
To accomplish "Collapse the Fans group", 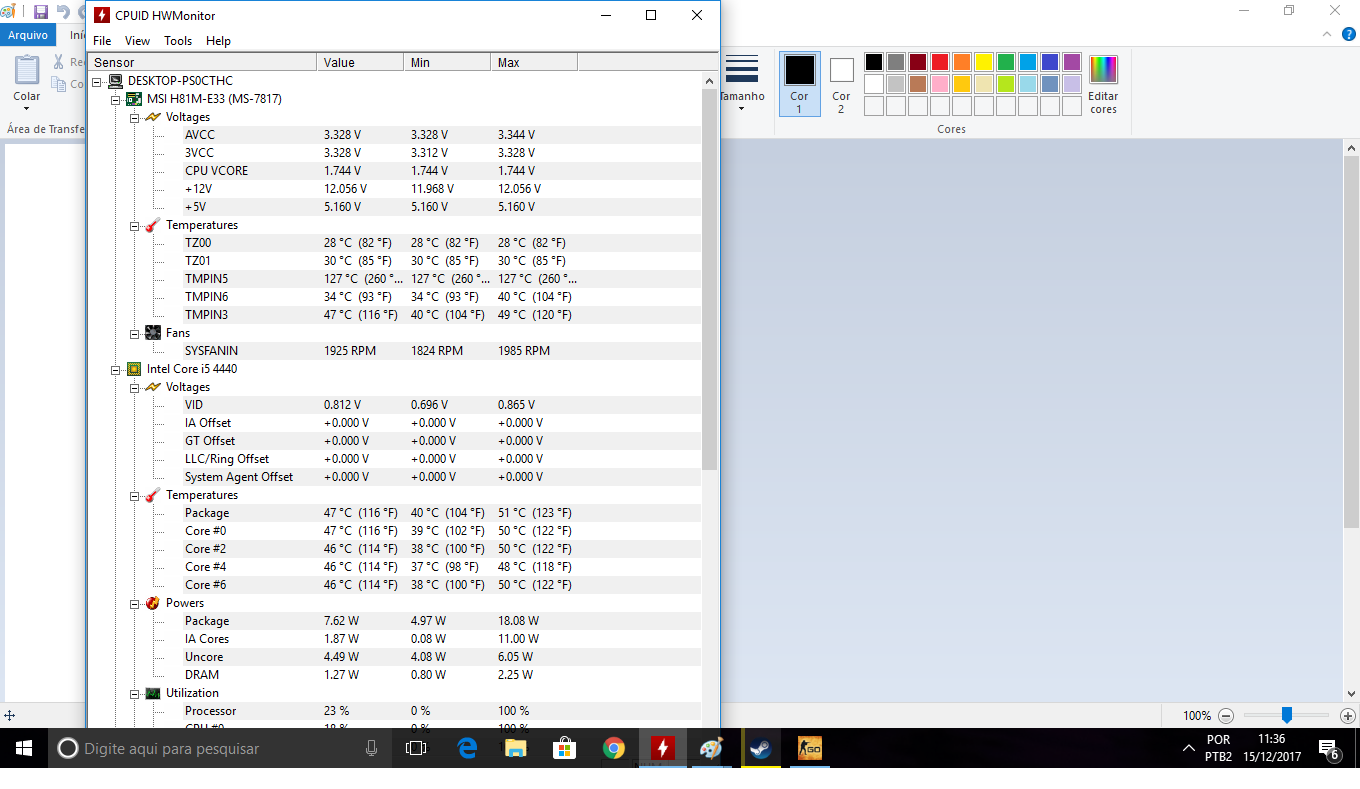I will click(x=134, y=333).
